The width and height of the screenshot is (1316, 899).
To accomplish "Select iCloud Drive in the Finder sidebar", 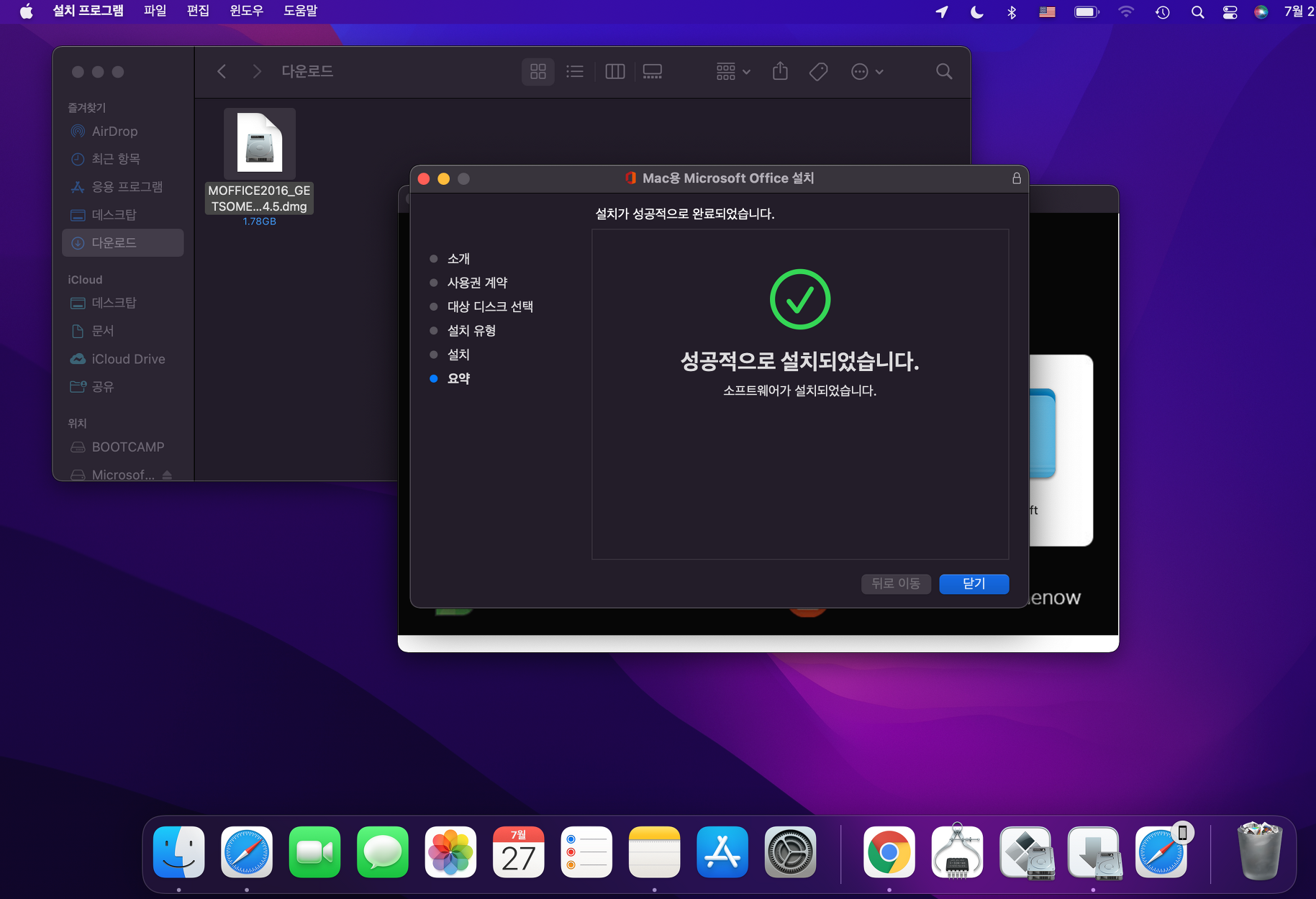I will tap(122, 359).
